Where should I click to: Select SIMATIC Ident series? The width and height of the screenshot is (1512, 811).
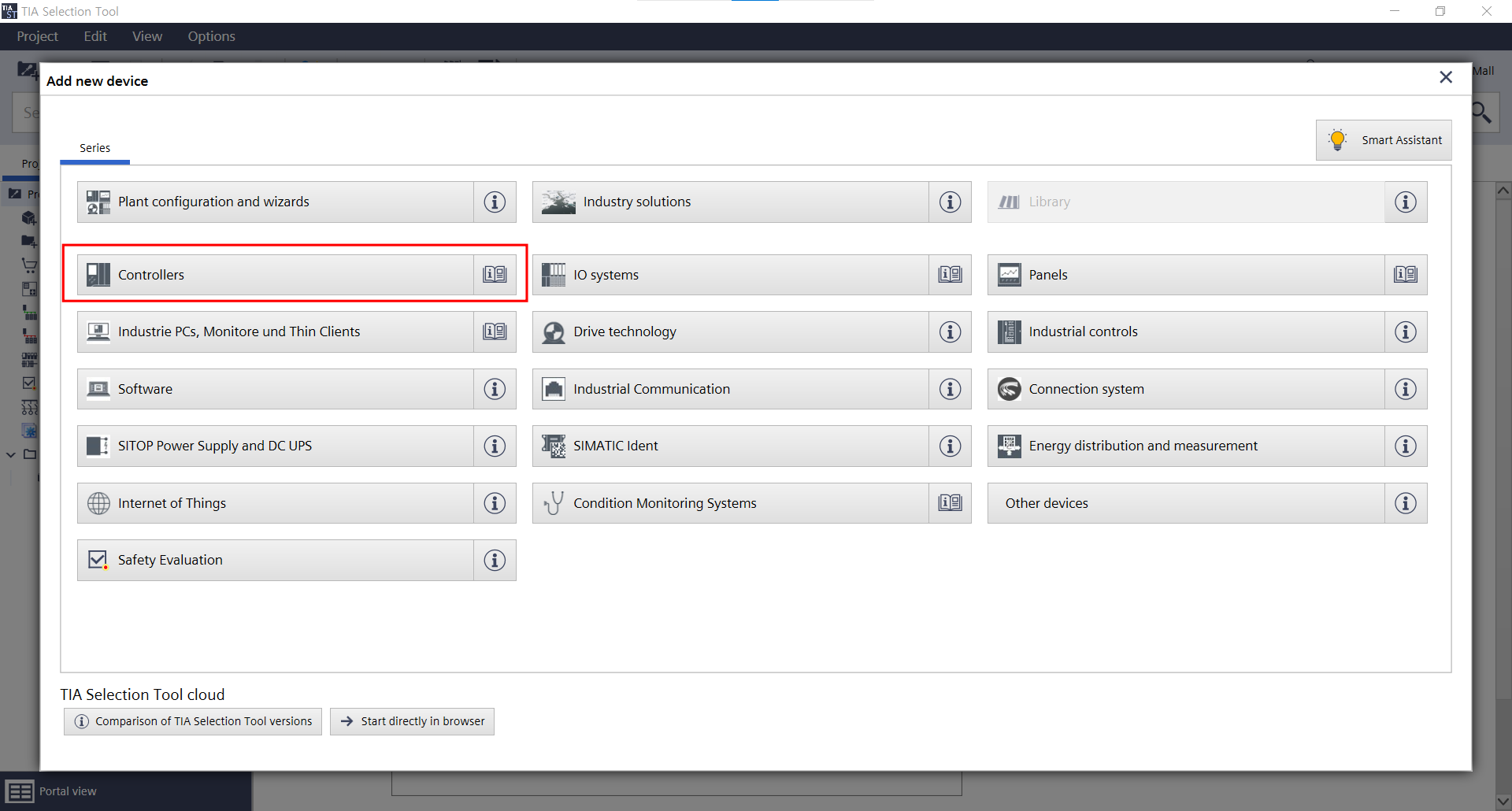pos(731,446)
